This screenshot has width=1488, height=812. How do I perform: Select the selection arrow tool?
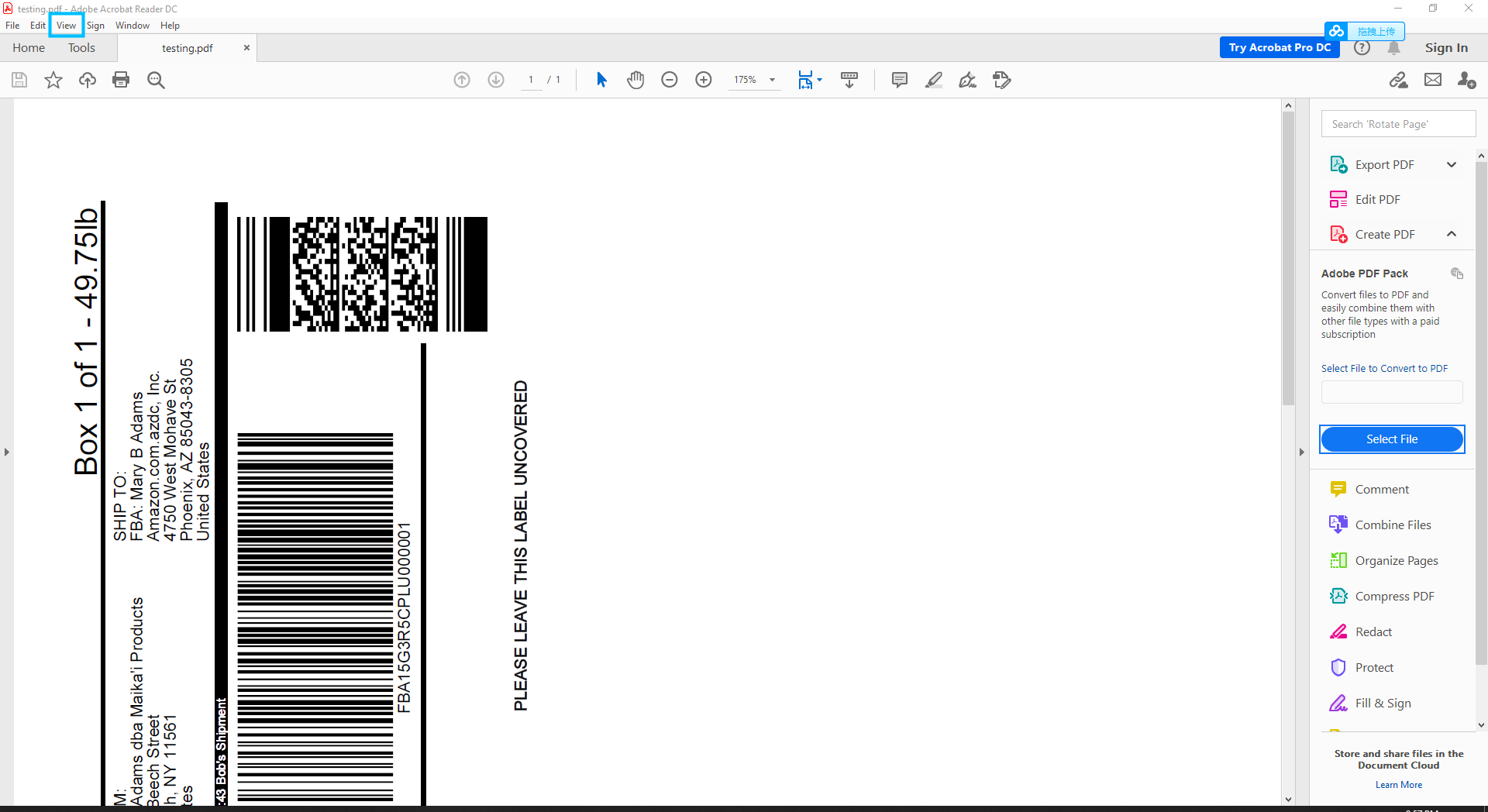[x=601, y=80]
